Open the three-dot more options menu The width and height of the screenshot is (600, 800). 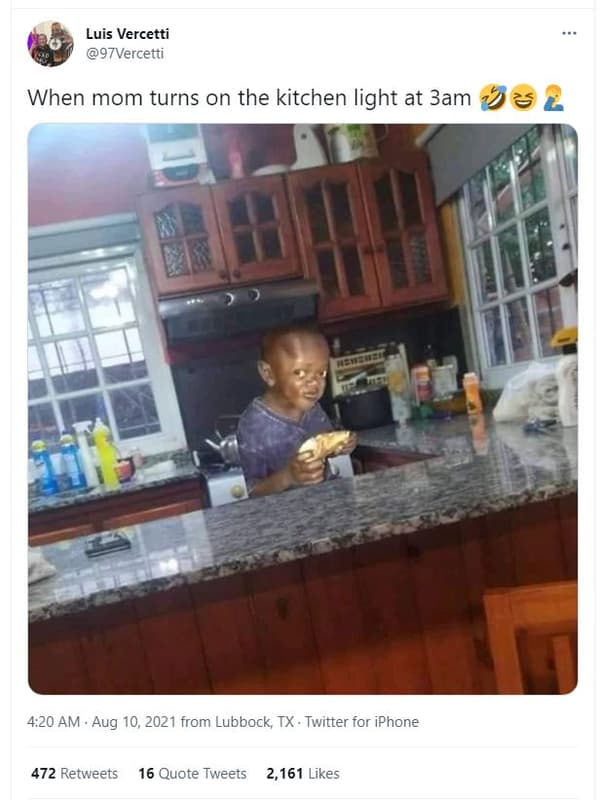tap(569, 33)
